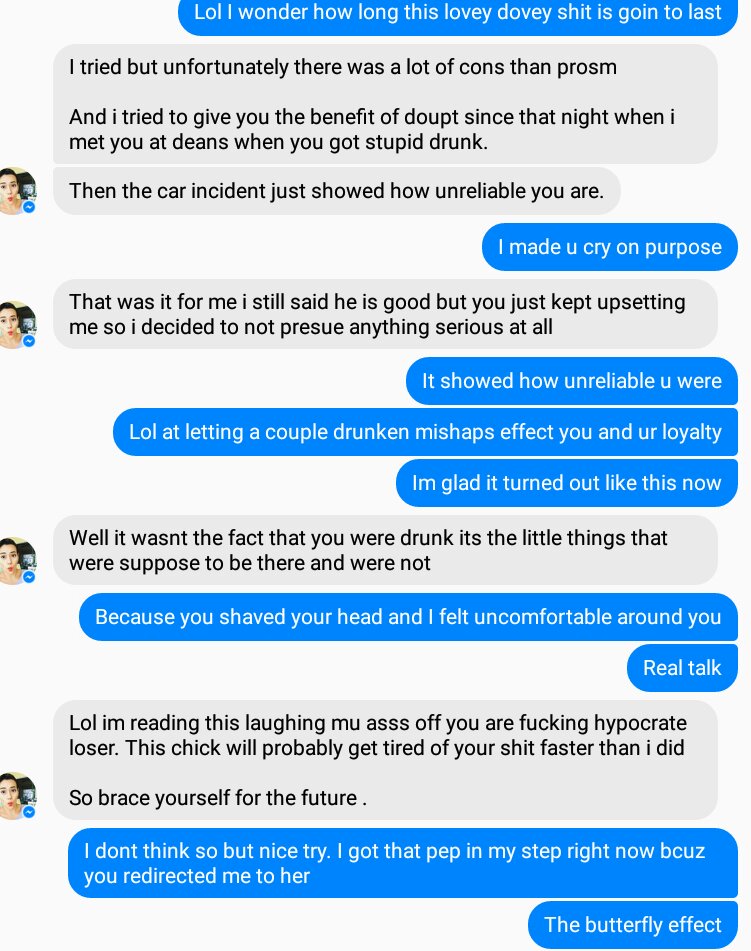This screenshot has height=951, width=751.
Task: Select 'Because you shaved your head' message
Action: coord(408,617)
